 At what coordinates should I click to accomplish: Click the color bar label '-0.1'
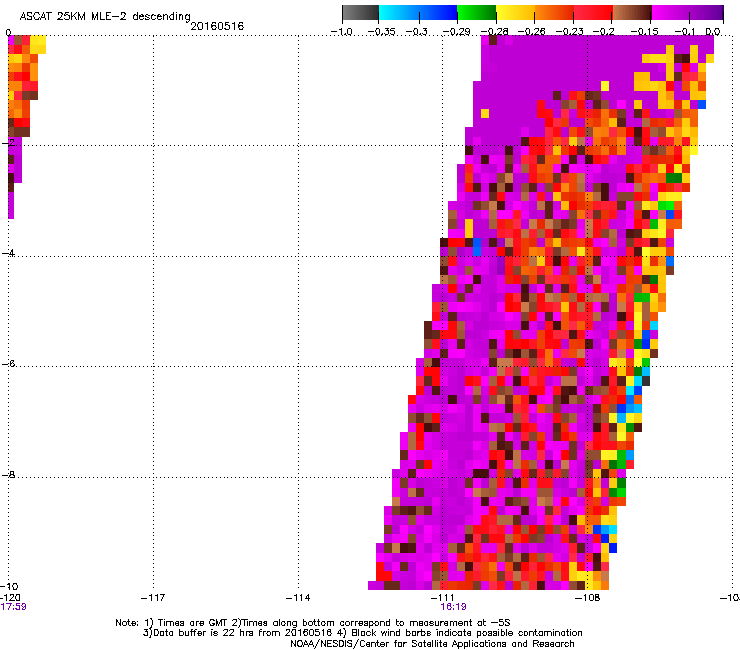click(x=684, y=32)
